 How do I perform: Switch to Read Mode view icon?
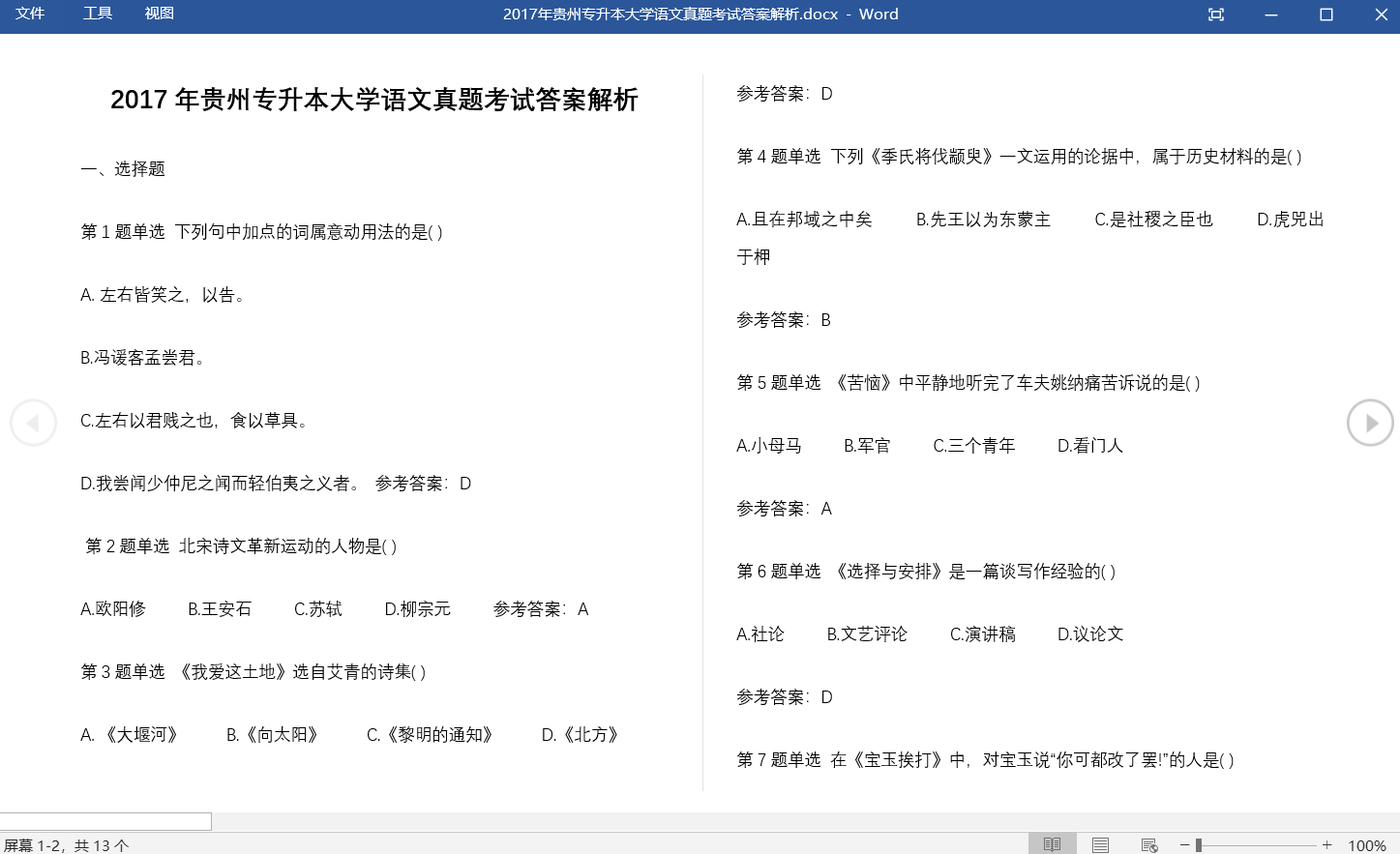(x=1052, y=844)
